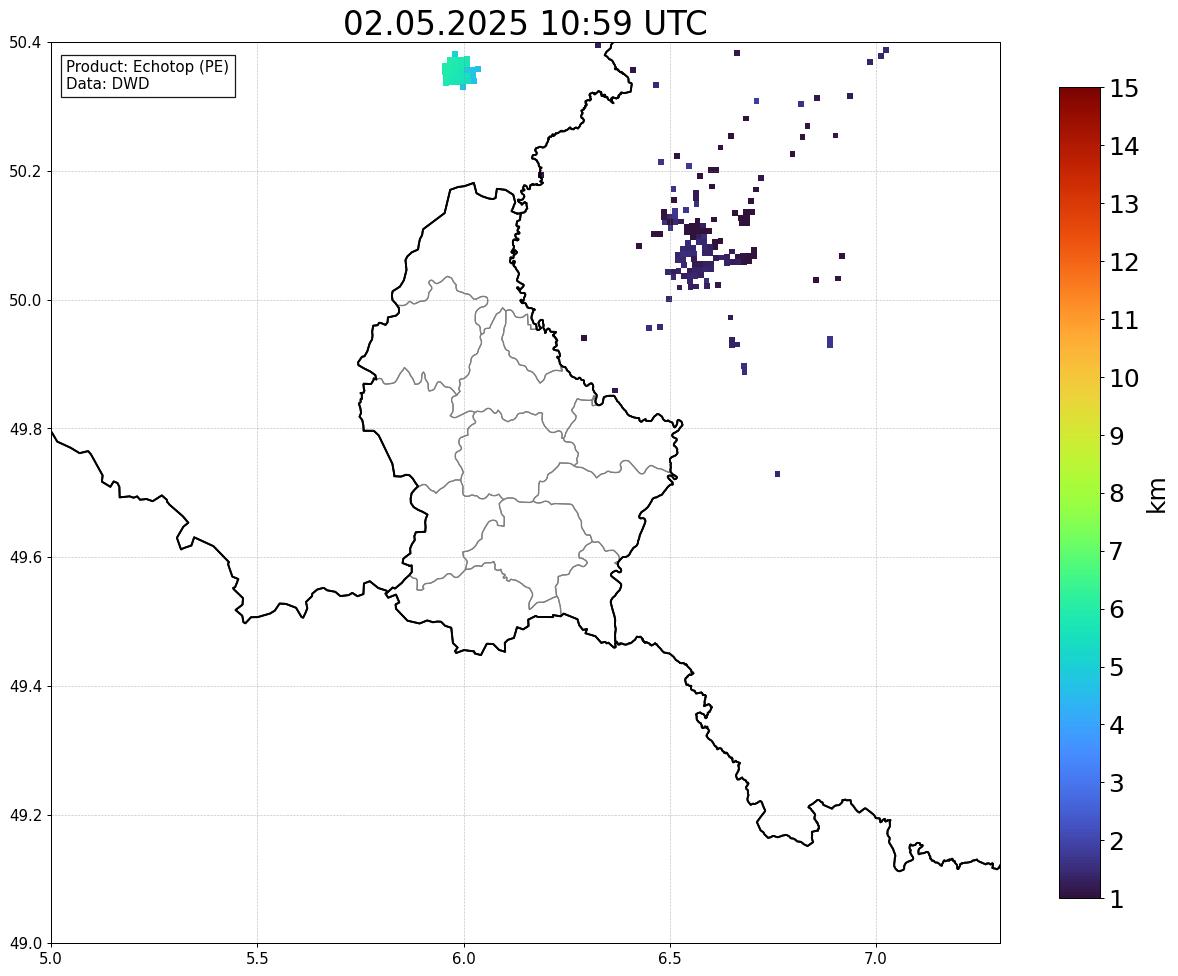
Task: Click the longitude axis label 6.0
Action: pyautogui.click(x=464, y=959)
